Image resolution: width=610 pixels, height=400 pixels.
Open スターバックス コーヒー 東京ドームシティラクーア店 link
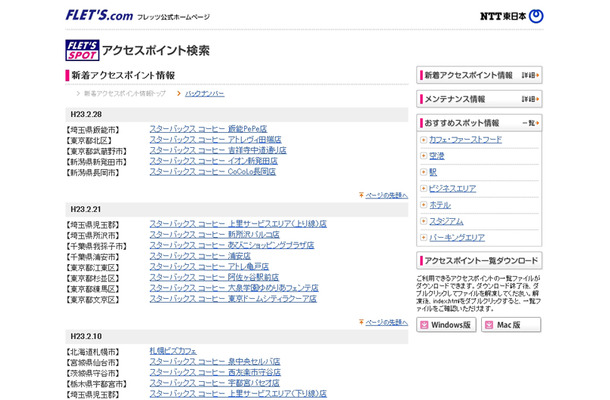pos(232,297)
